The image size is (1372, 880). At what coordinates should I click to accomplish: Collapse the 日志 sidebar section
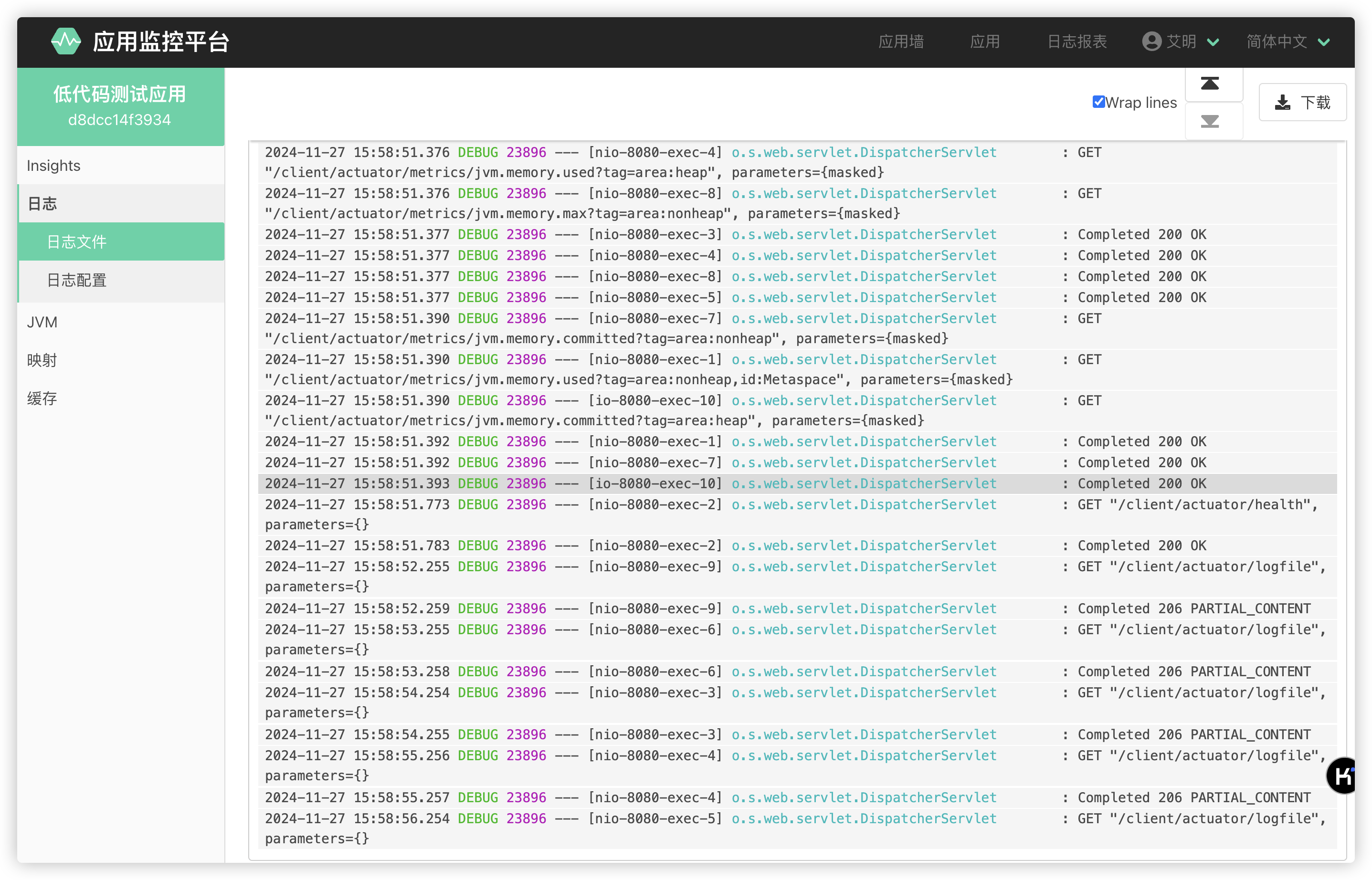[x=42, y=203]
